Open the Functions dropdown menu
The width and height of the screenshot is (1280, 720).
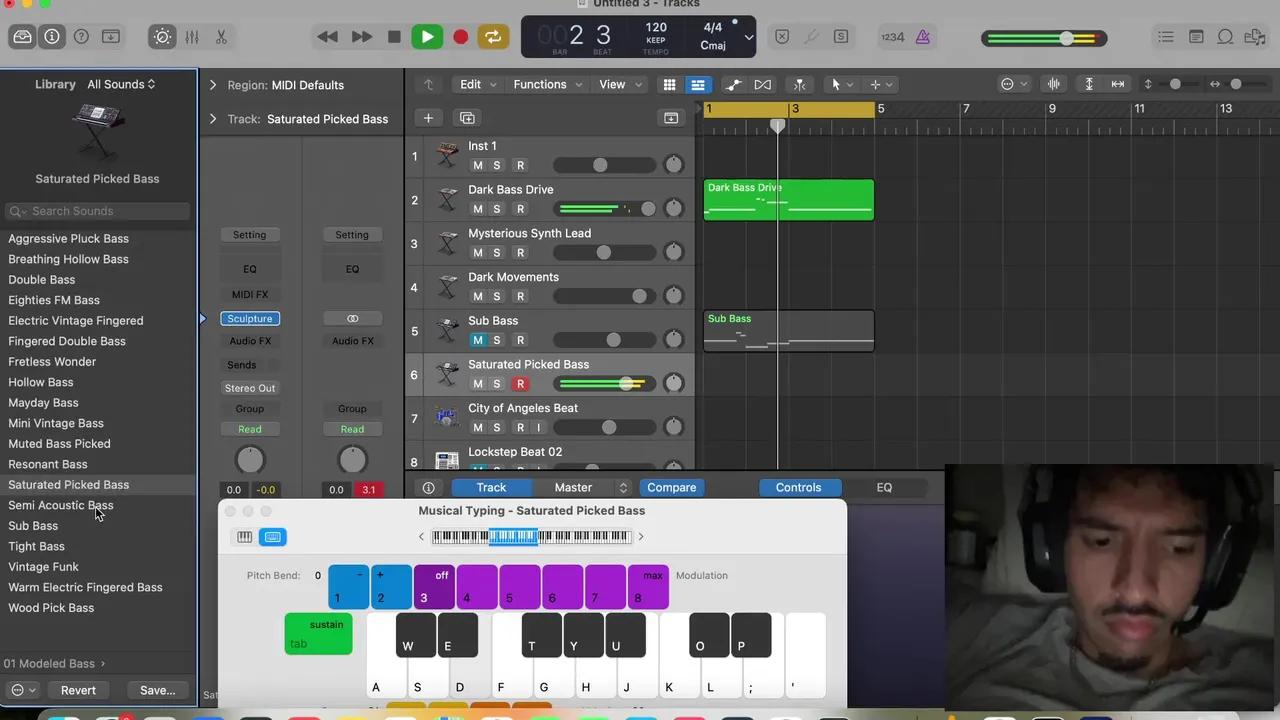click(x=547, y=85)
